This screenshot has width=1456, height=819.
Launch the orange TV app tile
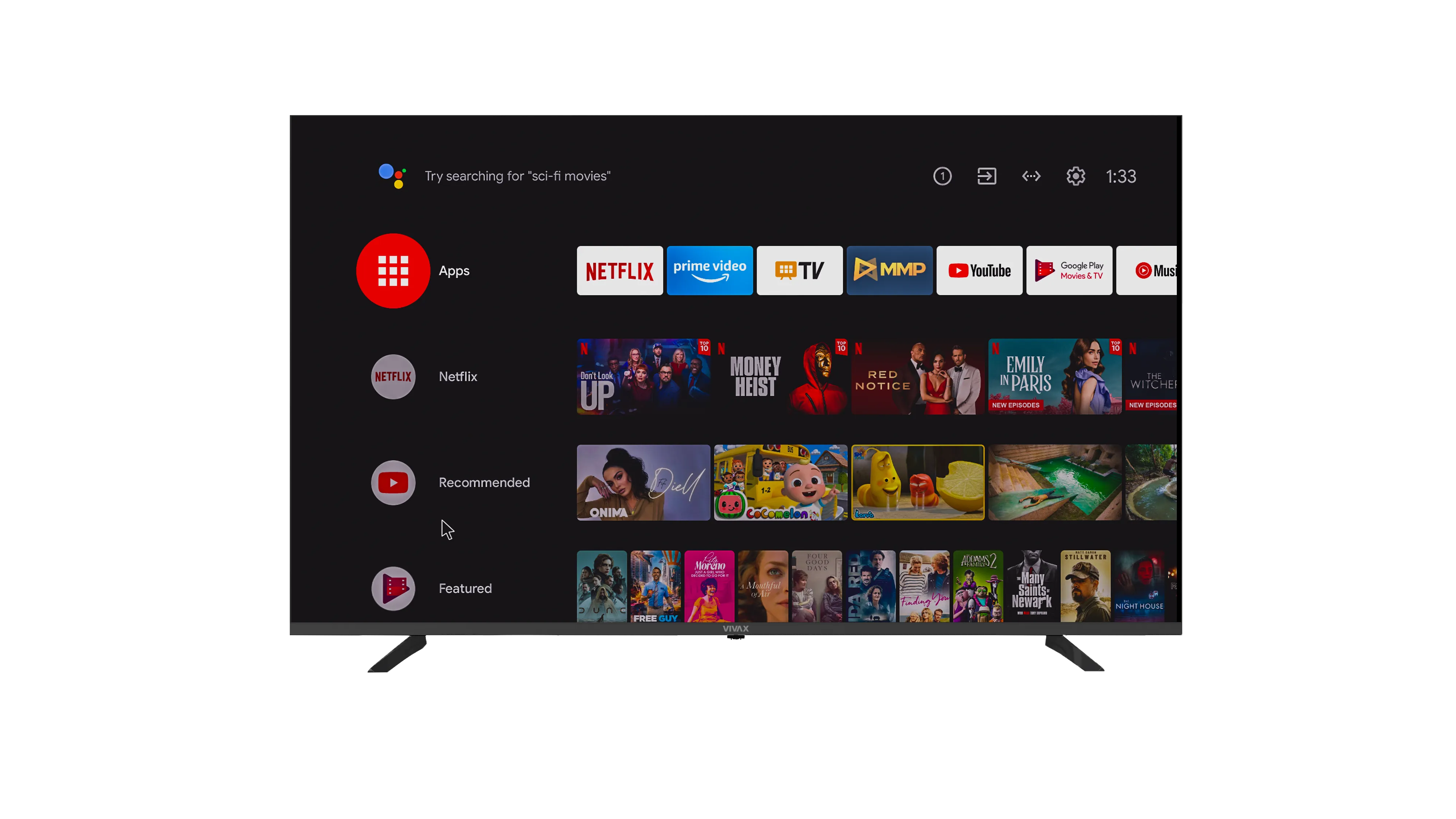[x=799, y=271]
